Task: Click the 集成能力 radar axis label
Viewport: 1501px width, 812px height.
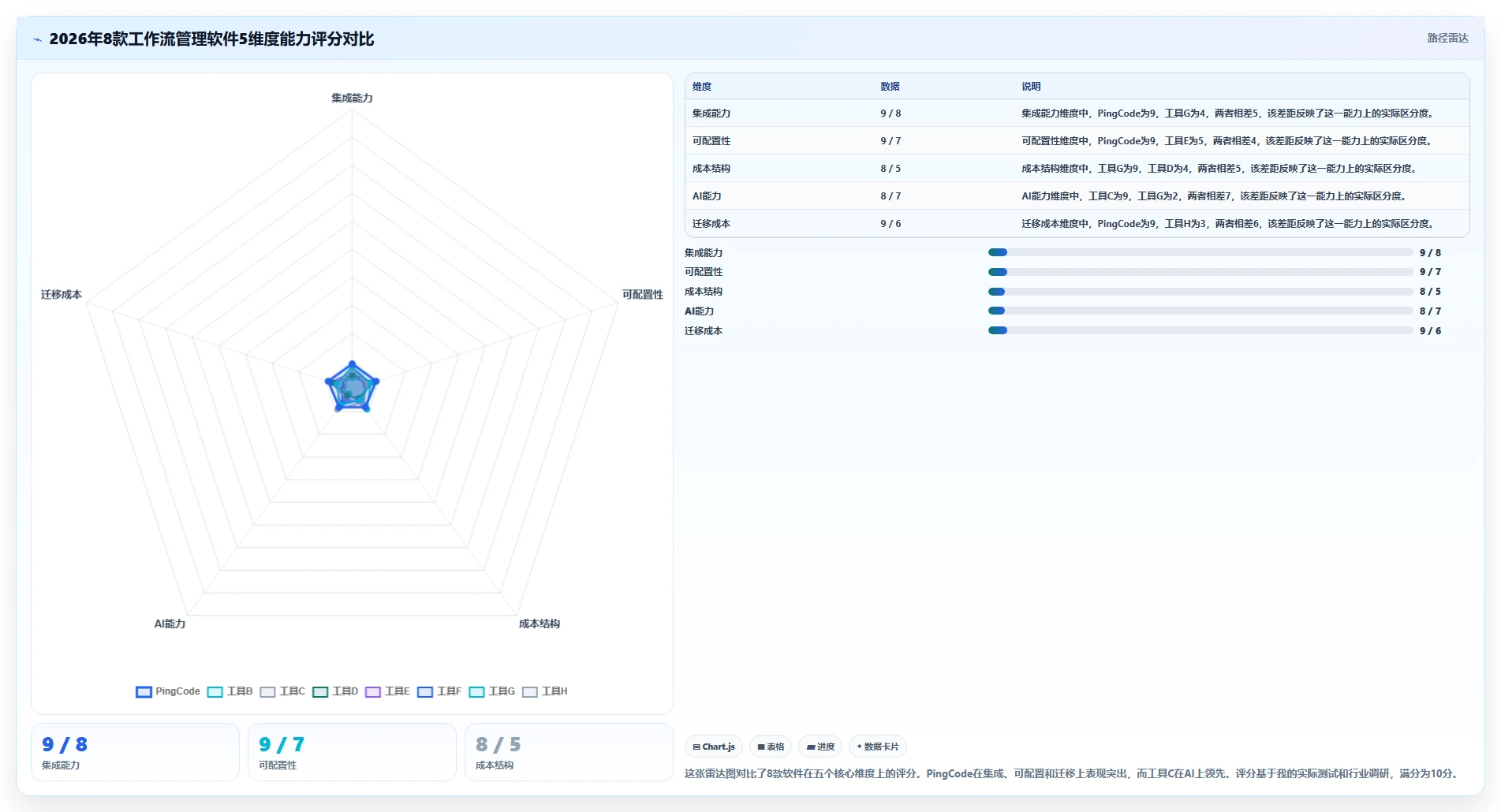Action: tap(352, 98)
